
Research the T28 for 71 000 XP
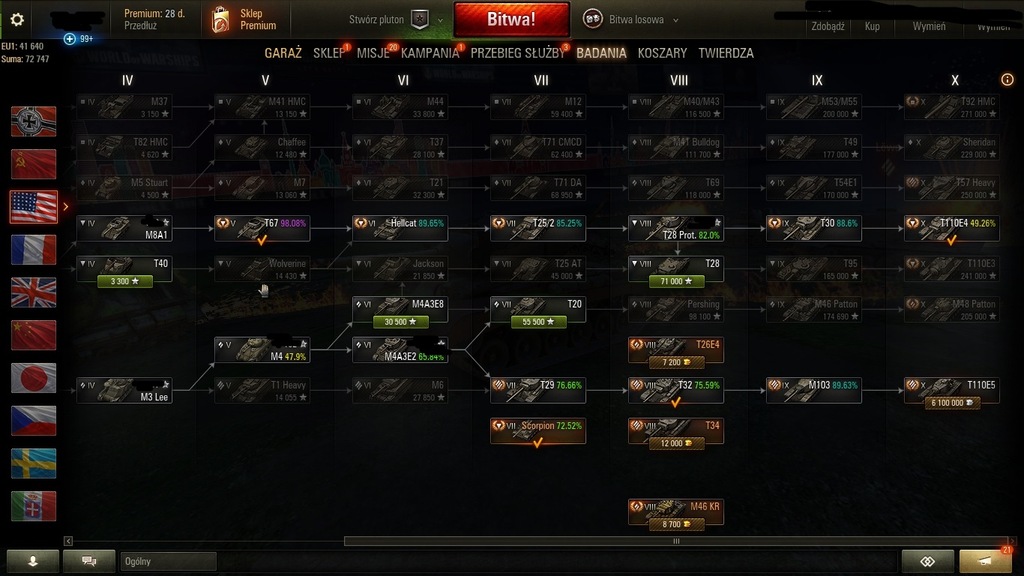[676, 281]
